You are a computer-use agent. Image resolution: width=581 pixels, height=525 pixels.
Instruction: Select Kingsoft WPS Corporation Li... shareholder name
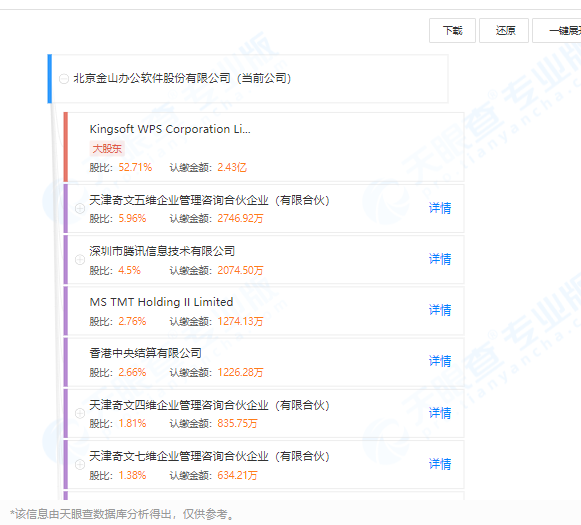click(170, 129)
